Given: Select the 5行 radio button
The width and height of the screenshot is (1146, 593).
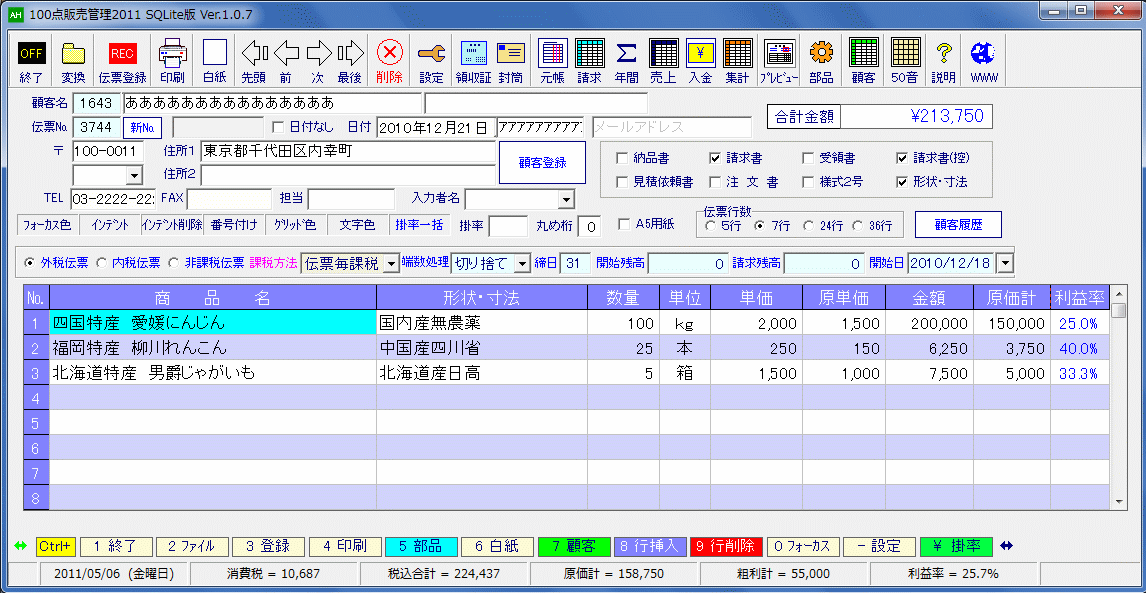Looking at the screenshot, I should (x=710, y=226).
